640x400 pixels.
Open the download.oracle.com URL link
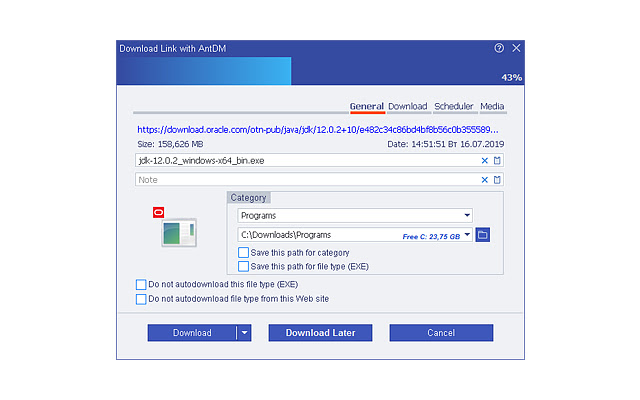coord(318,130)
